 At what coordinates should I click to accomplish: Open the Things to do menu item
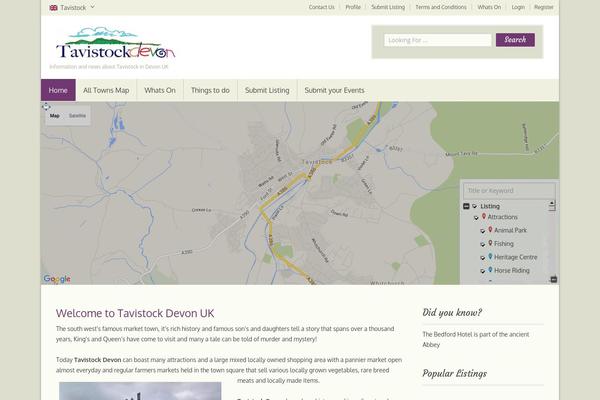(x=210, y=90)
